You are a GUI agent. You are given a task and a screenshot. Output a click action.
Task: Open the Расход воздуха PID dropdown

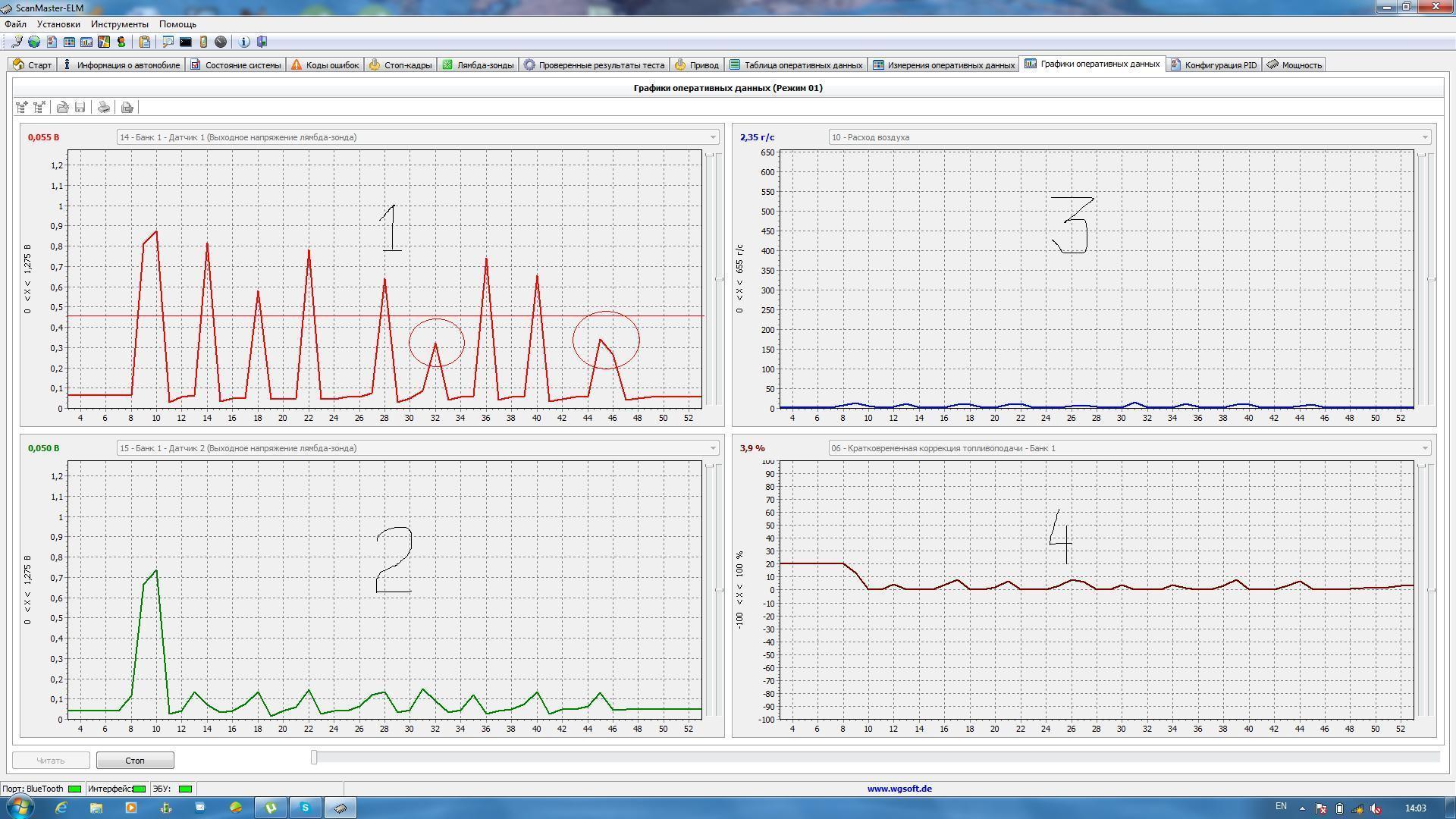[1424, 137]
